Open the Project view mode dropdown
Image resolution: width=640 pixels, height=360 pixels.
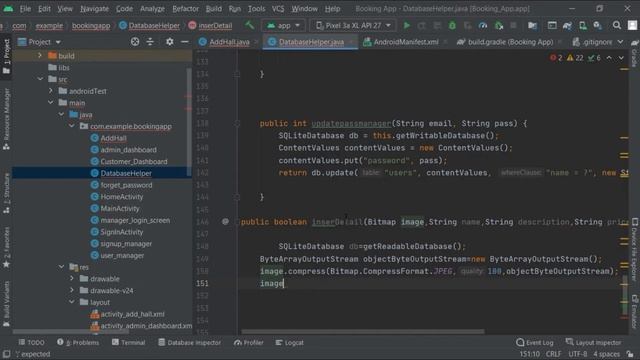(x=40, y=42)
